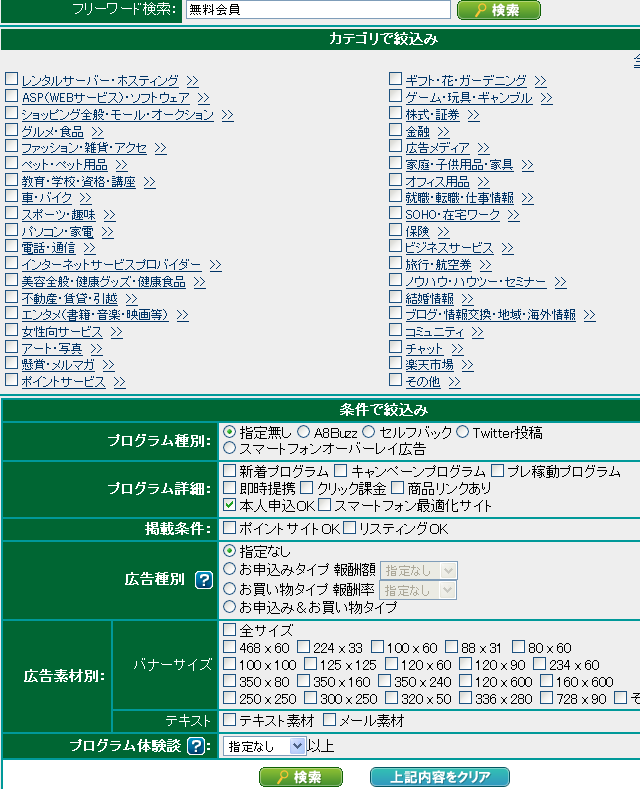Click the フリーワード検索 text field
640x789 pixels.
(318, 10)
